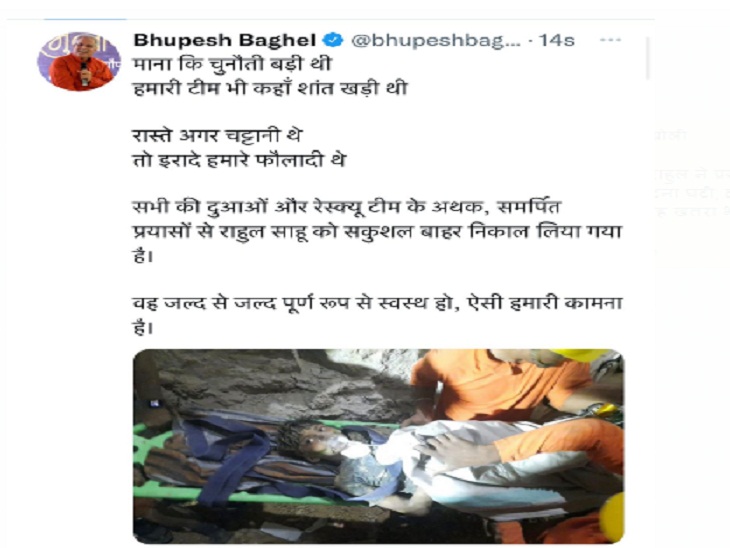
Task: Click the 14s tweet timestamp
Action: [x=557, y=41]
